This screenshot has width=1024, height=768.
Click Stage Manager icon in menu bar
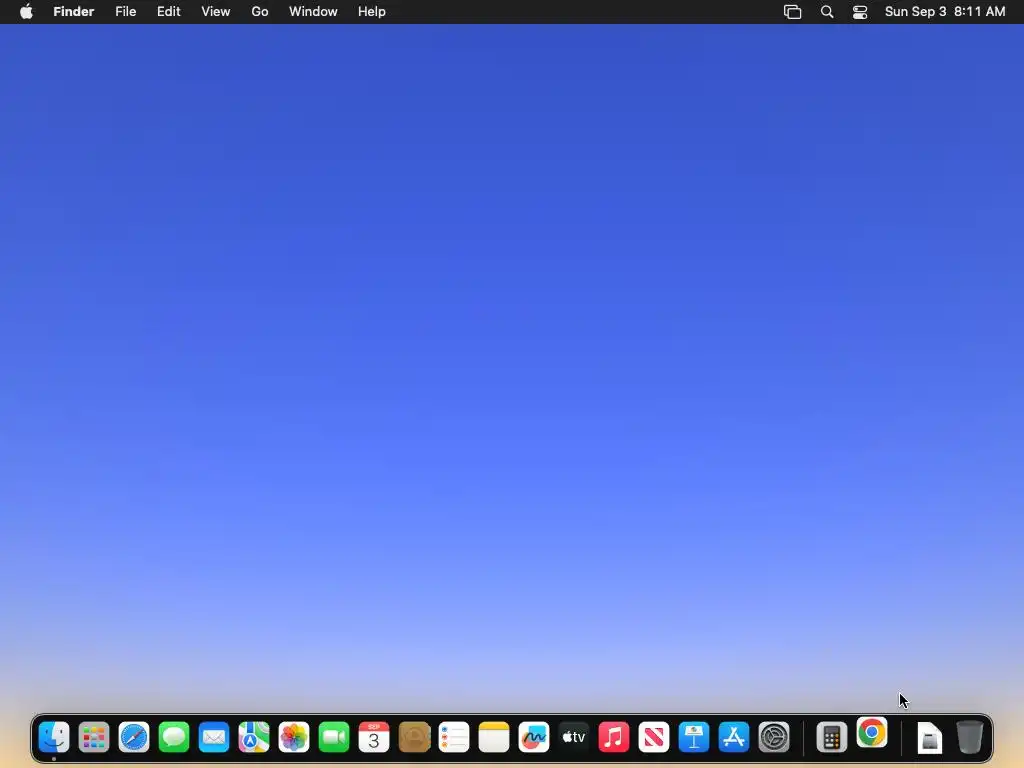(792, 12)
